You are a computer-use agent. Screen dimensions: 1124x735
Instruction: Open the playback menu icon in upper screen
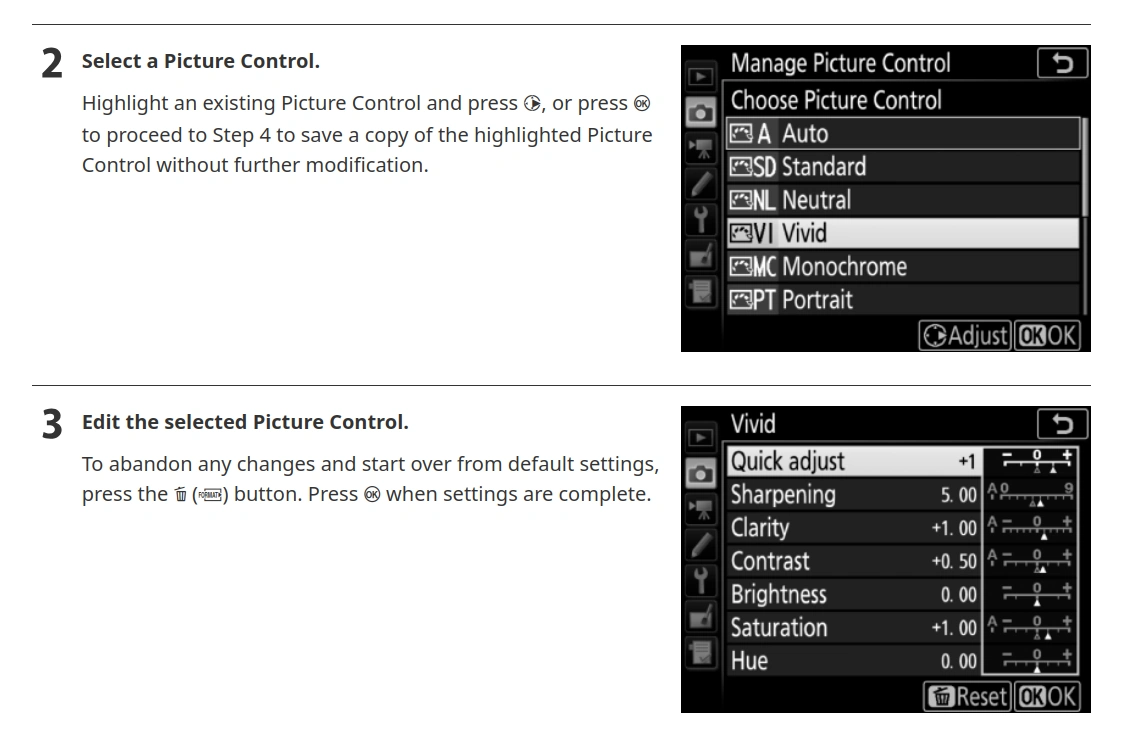(x=700, y=77)
